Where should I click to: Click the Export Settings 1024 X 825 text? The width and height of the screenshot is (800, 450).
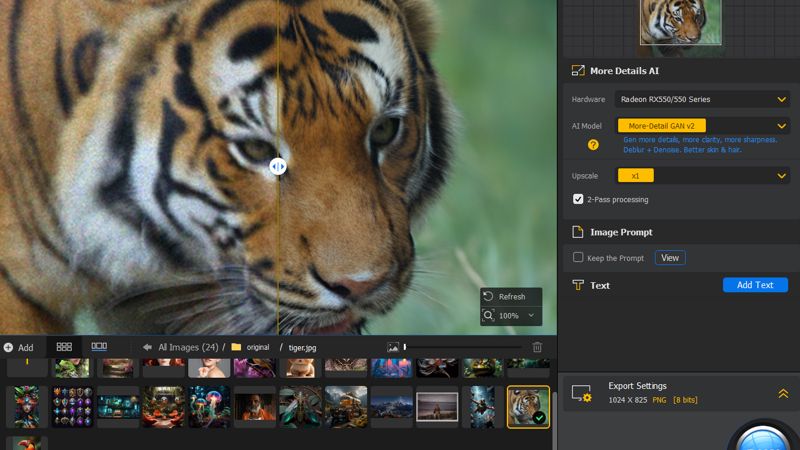pos(628,400)
